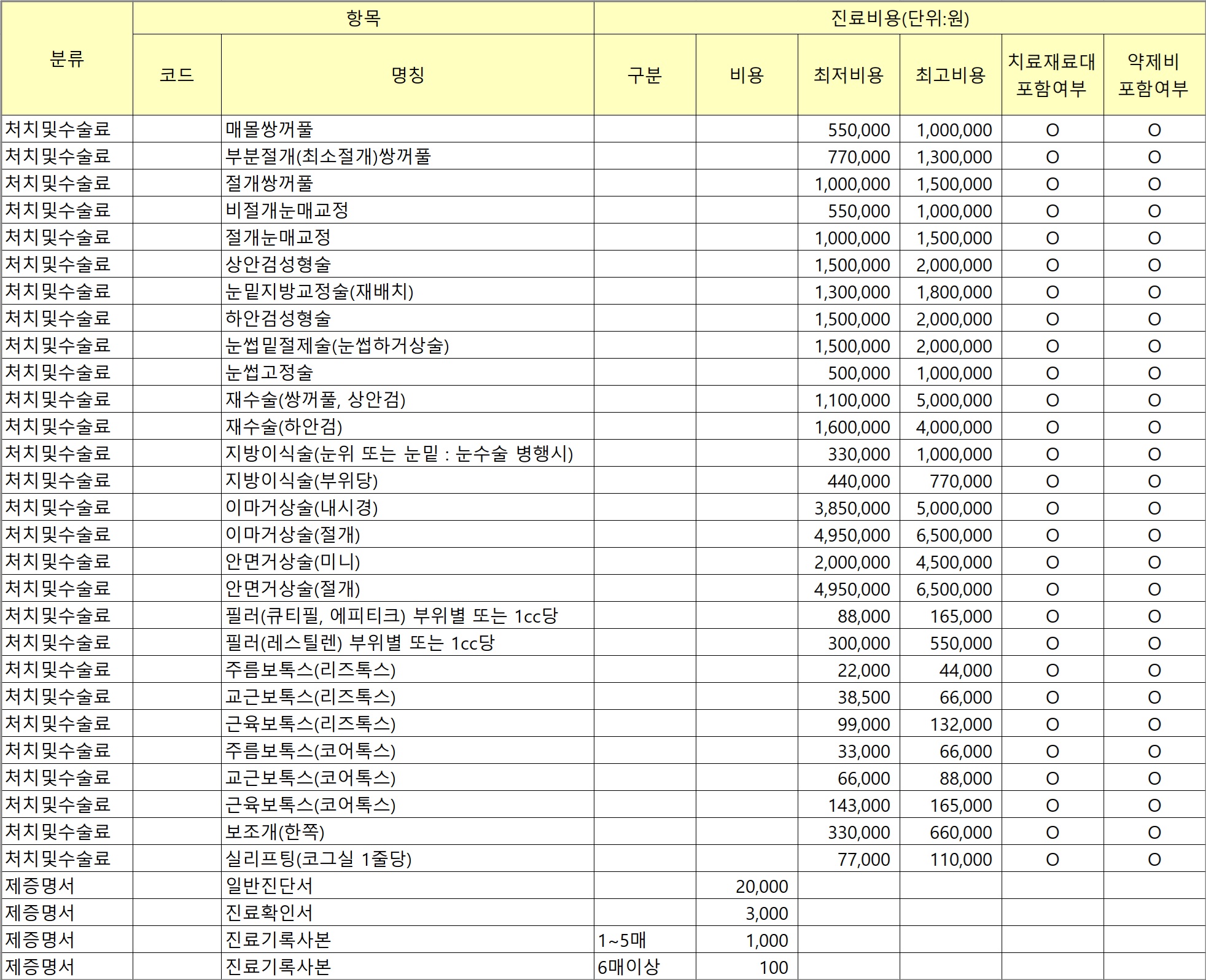Click the 이마거상술(내시경) cell
The width and height of the screenshot is (1206, 980).
408,508
